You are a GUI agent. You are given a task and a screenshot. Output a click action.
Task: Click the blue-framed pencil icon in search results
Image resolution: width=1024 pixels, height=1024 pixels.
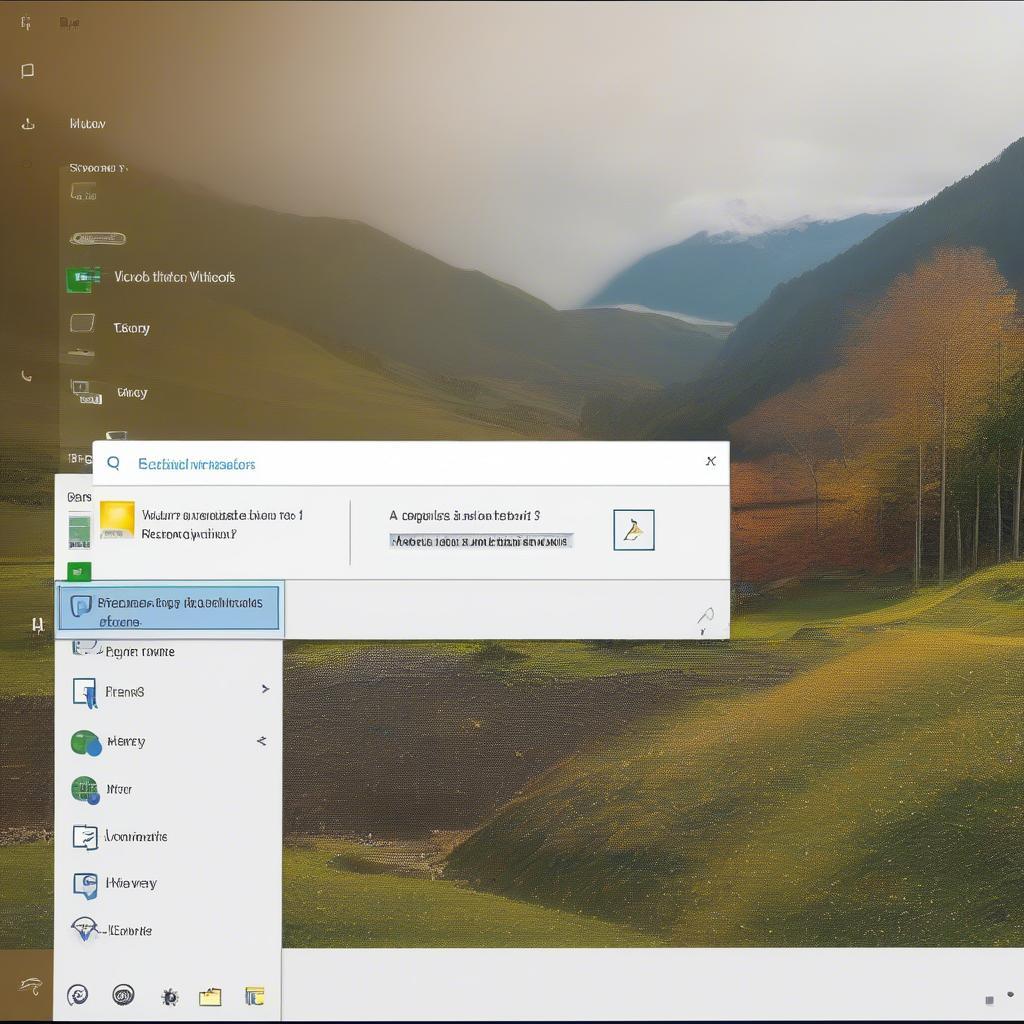633,530
